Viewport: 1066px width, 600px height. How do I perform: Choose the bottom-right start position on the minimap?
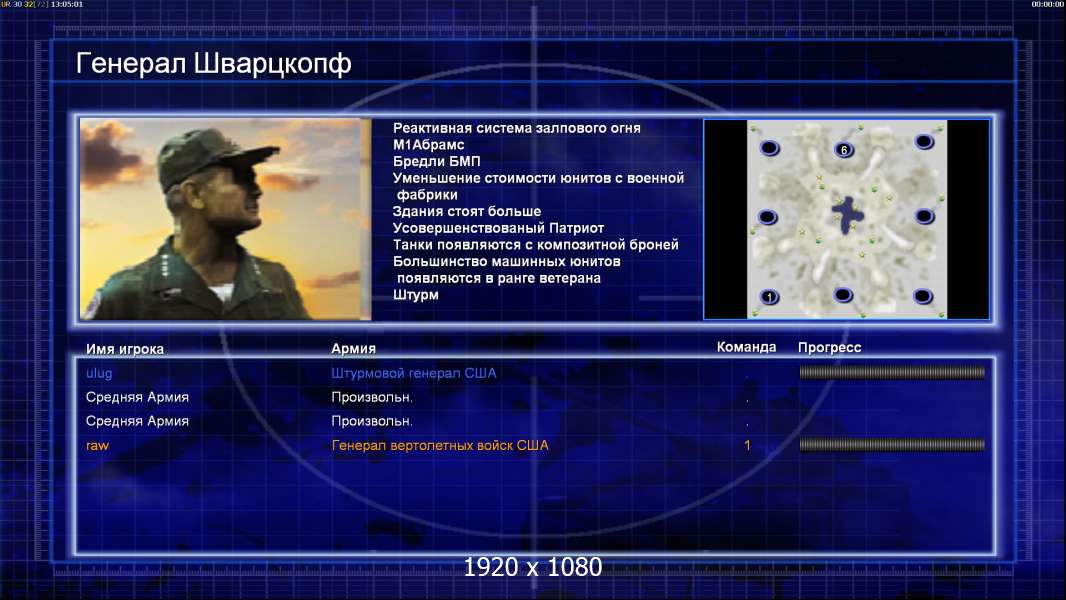pos(923,296)
